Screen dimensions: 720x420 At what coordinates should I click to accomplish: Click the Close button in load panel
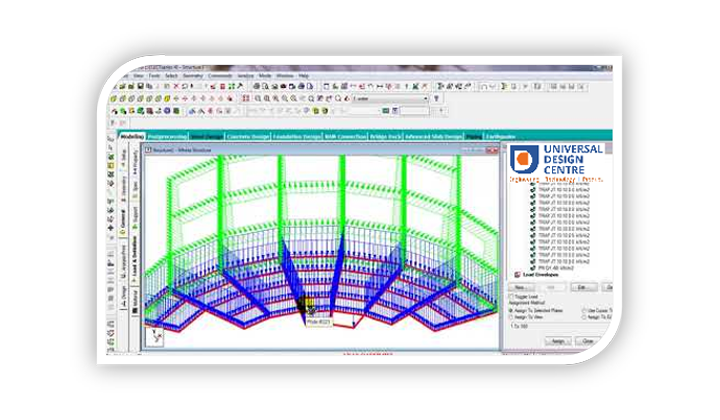point(588,341)
